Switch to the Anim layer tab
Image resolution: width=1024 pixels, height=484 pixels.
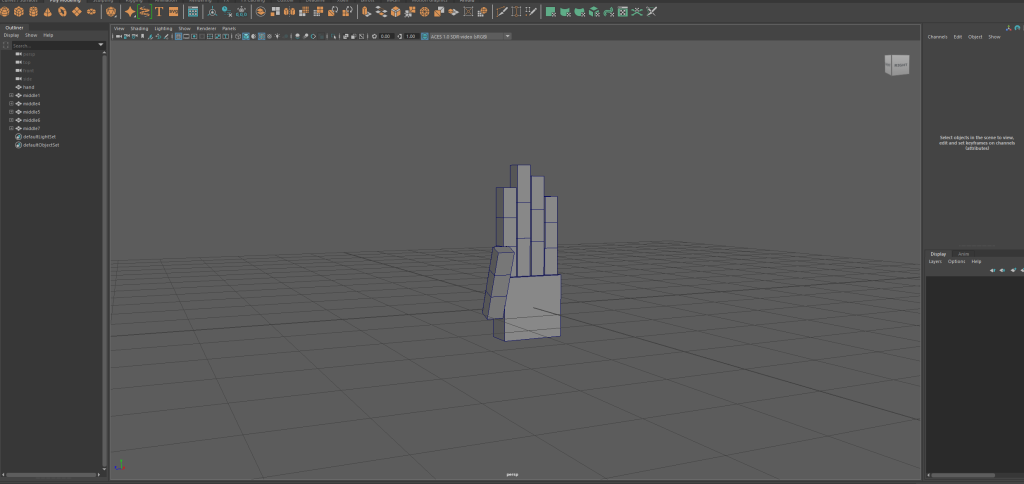click(x=963, y=253)
